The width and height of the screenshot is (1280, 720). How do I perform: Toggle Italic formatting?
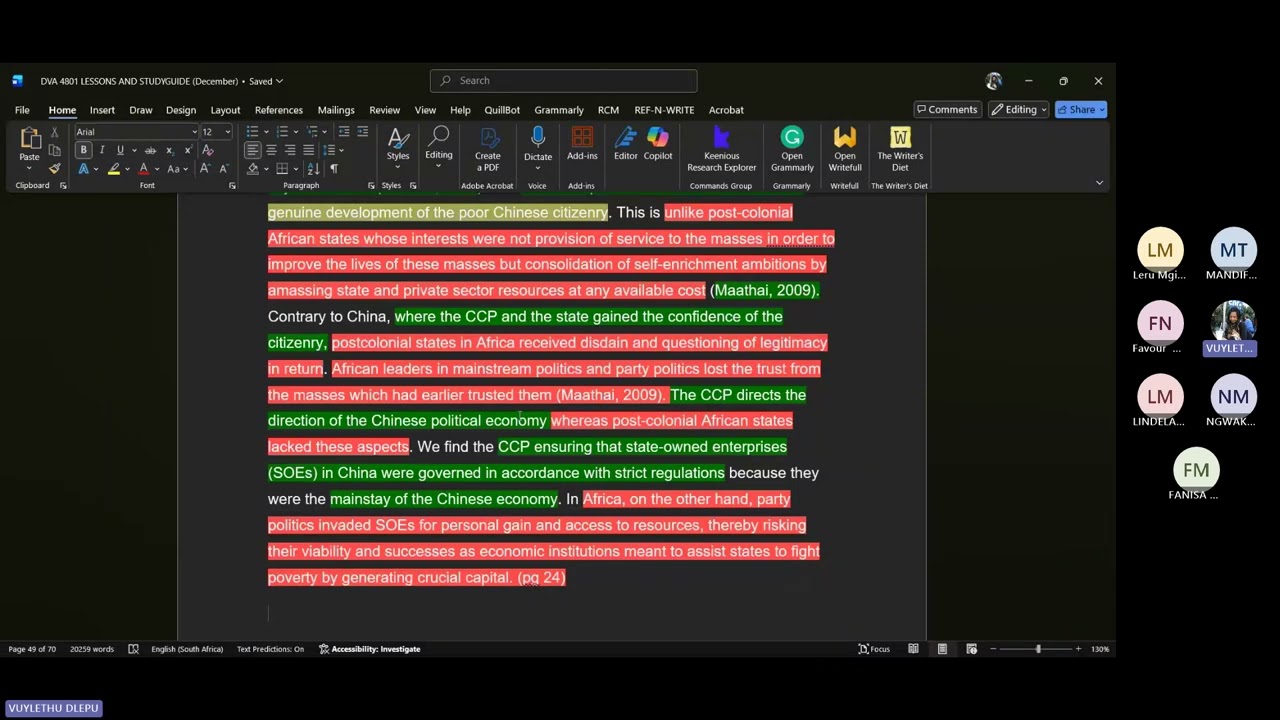click(101, 150)
